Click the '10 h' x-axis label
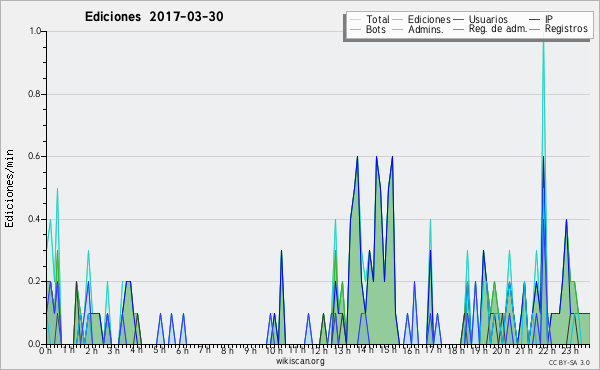The width and height of the screenshot is (600, 370). (x=274, y=351)
